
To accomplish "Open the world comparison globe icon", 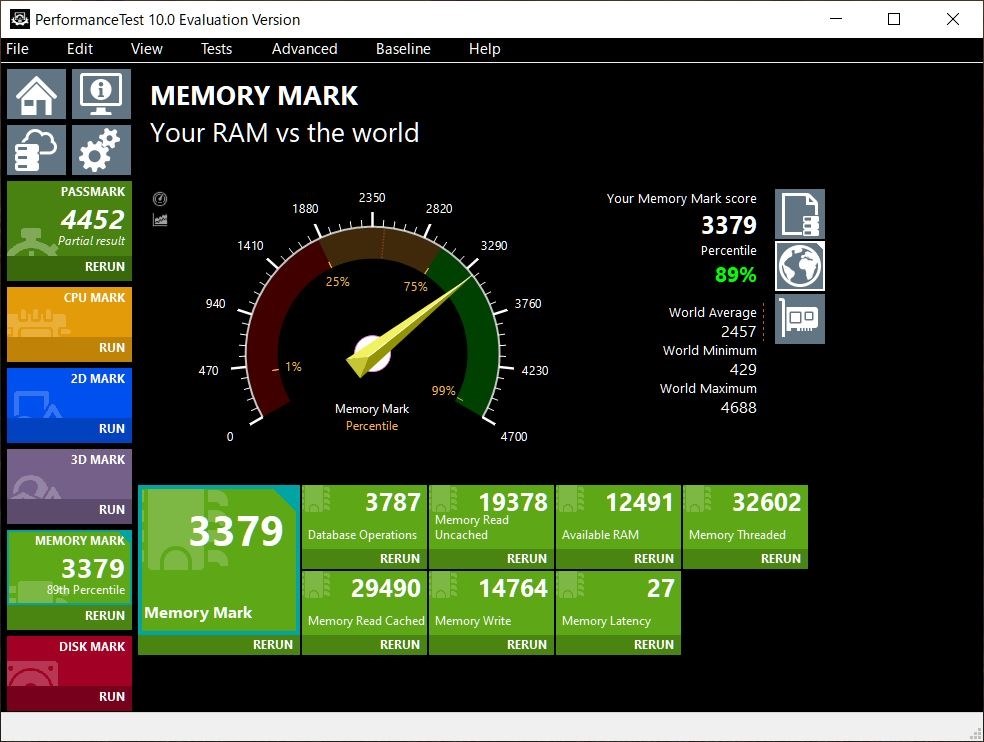I will (x=800, y=266).
